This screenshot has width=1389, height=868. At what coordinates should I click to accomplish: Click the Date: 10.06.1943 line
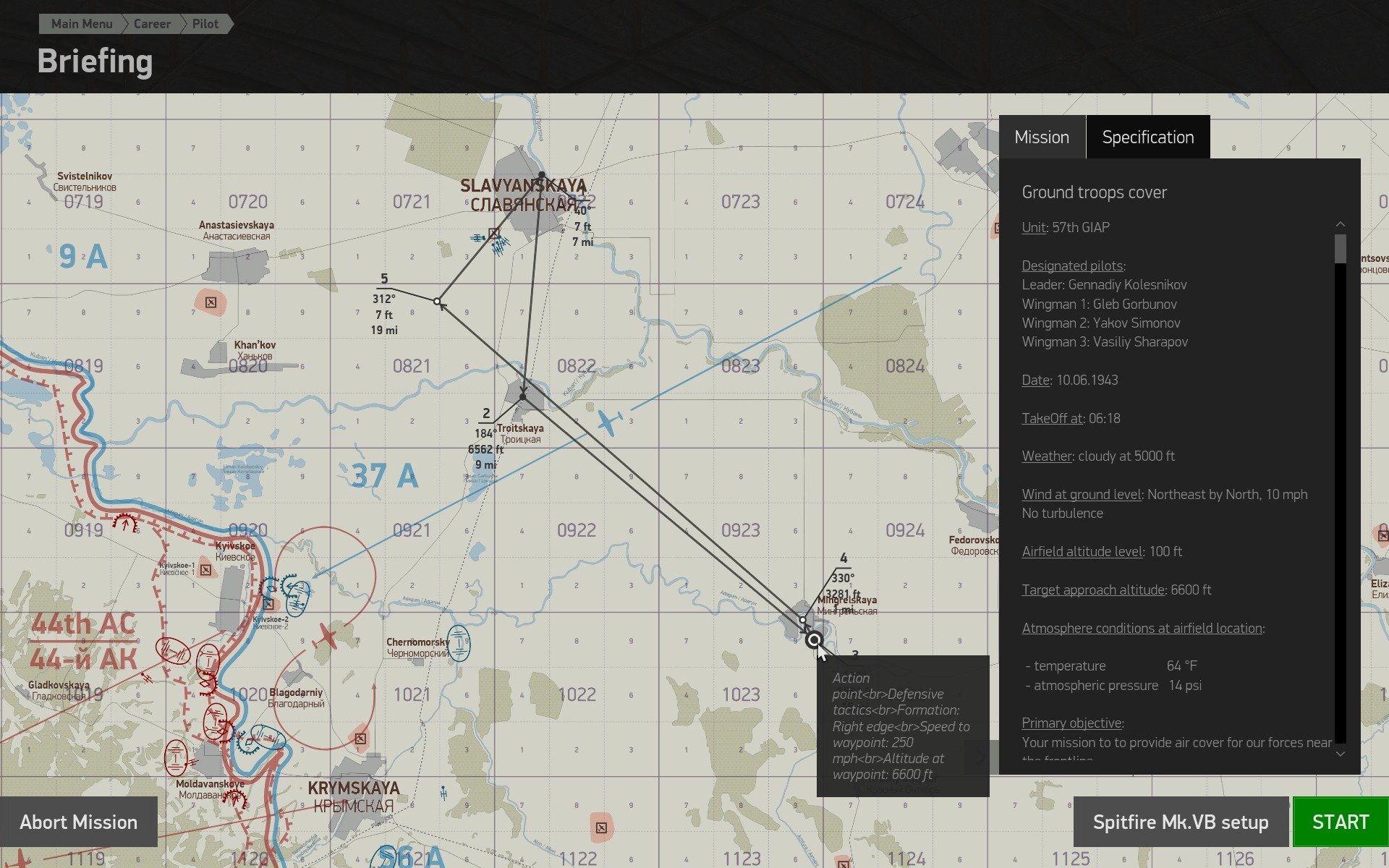[x=1070, y=380]
